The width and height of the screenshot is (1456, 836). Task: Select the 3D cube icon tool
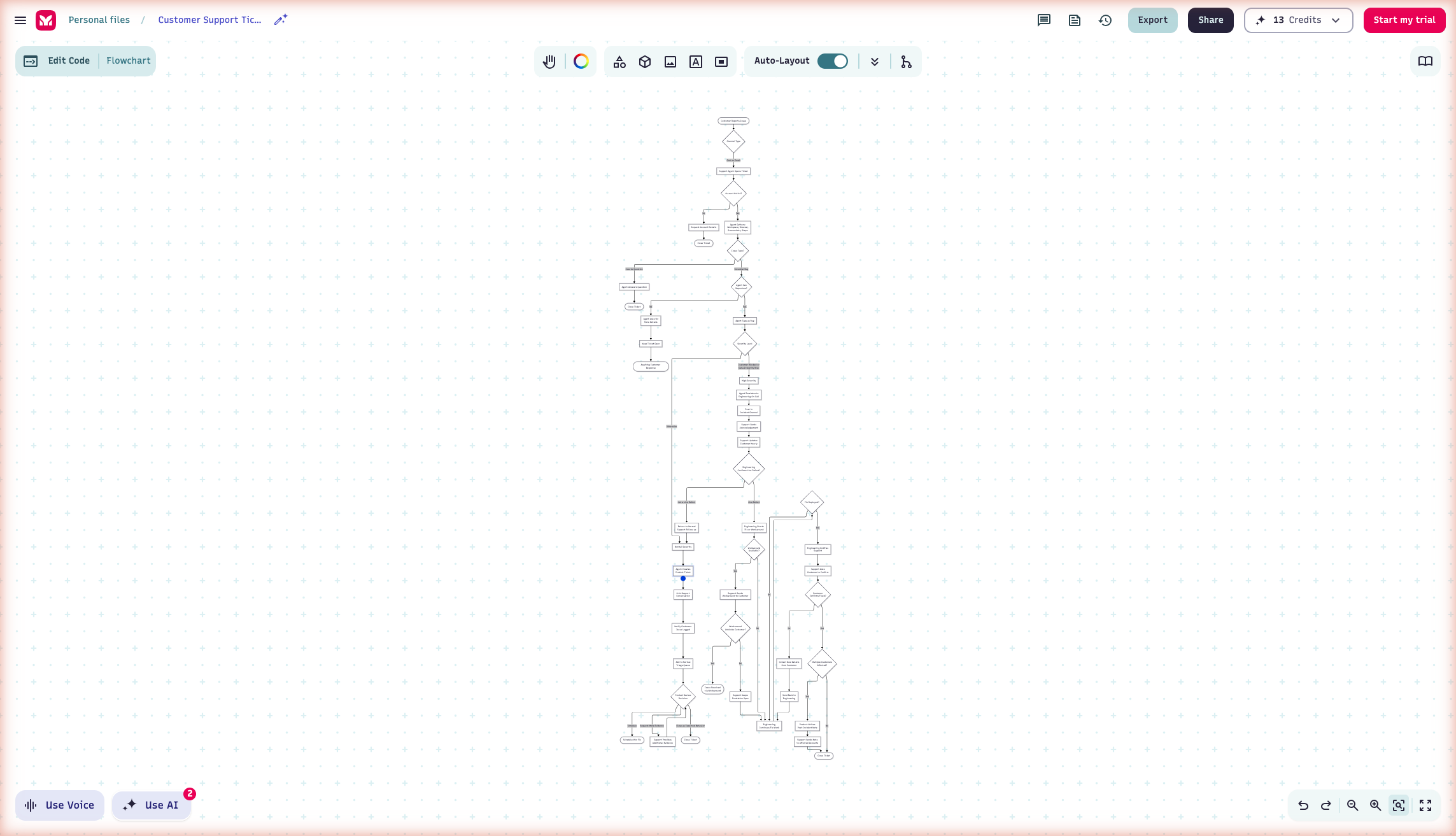[645, 62]
